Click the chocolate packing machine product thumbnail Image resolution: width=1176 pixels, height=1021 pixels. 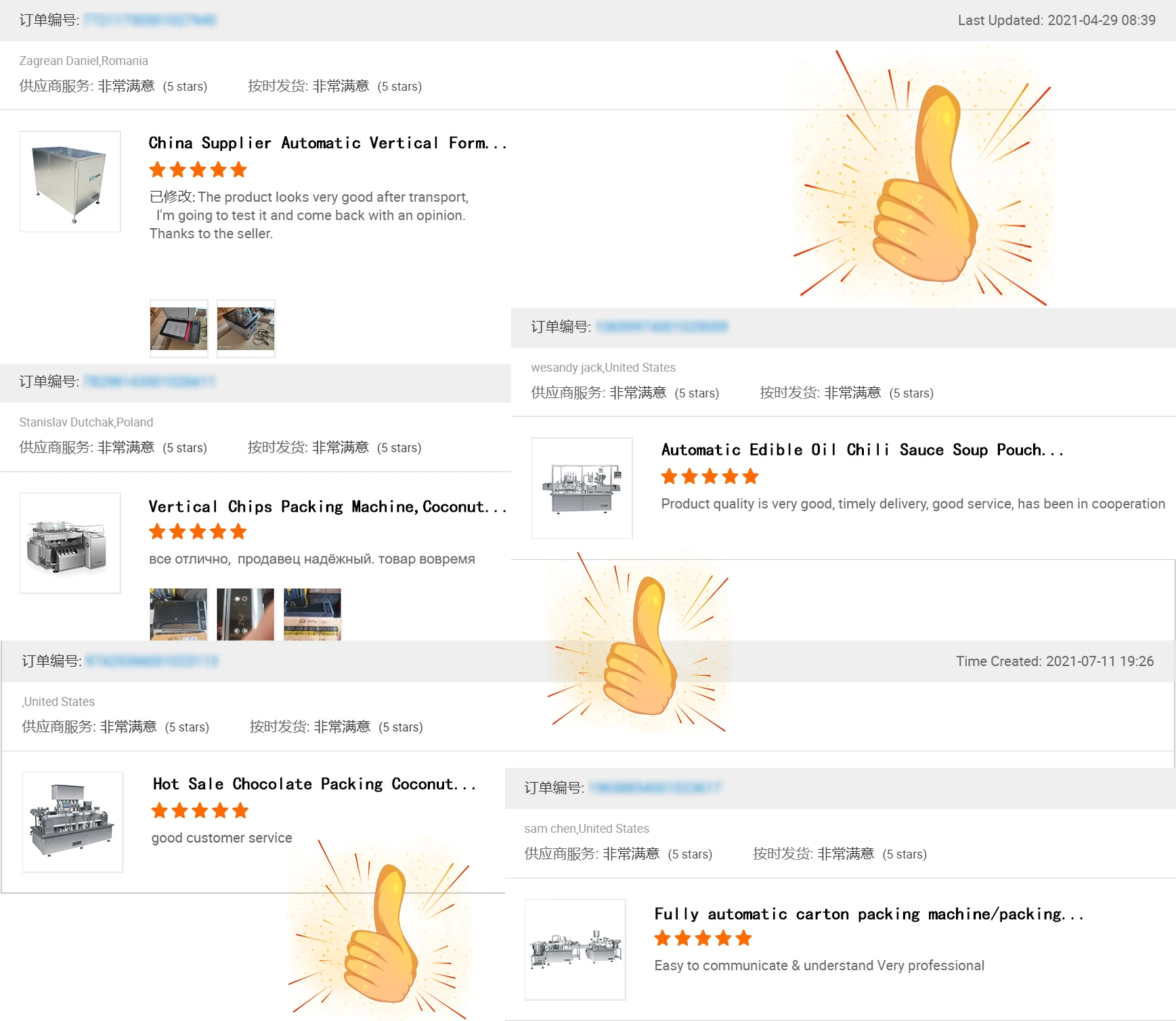(72, 822)
